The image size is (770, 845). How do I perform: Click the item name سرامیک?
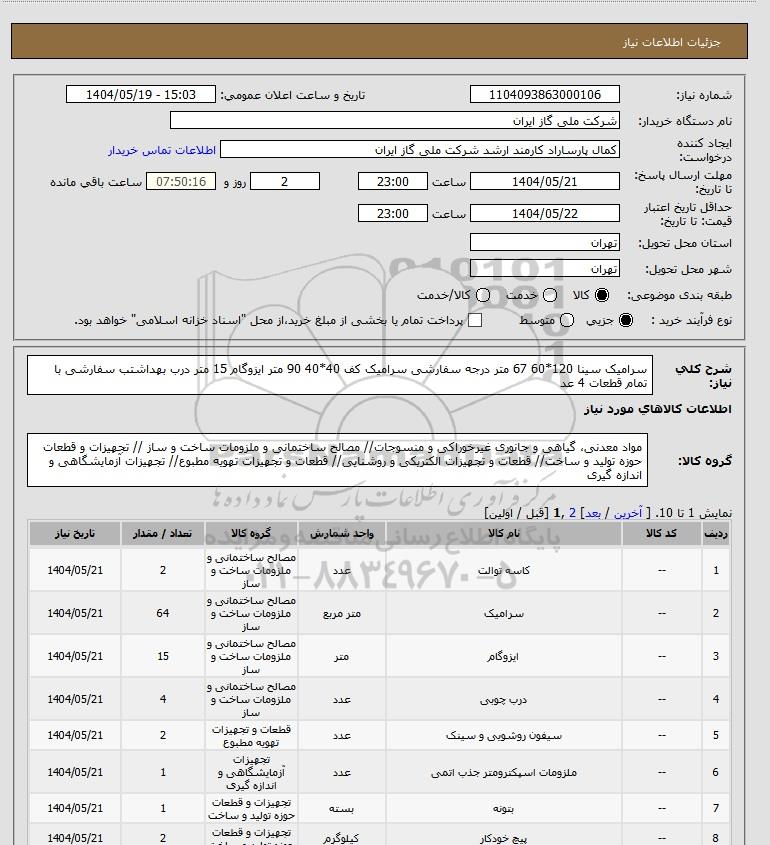click(504, 613)
